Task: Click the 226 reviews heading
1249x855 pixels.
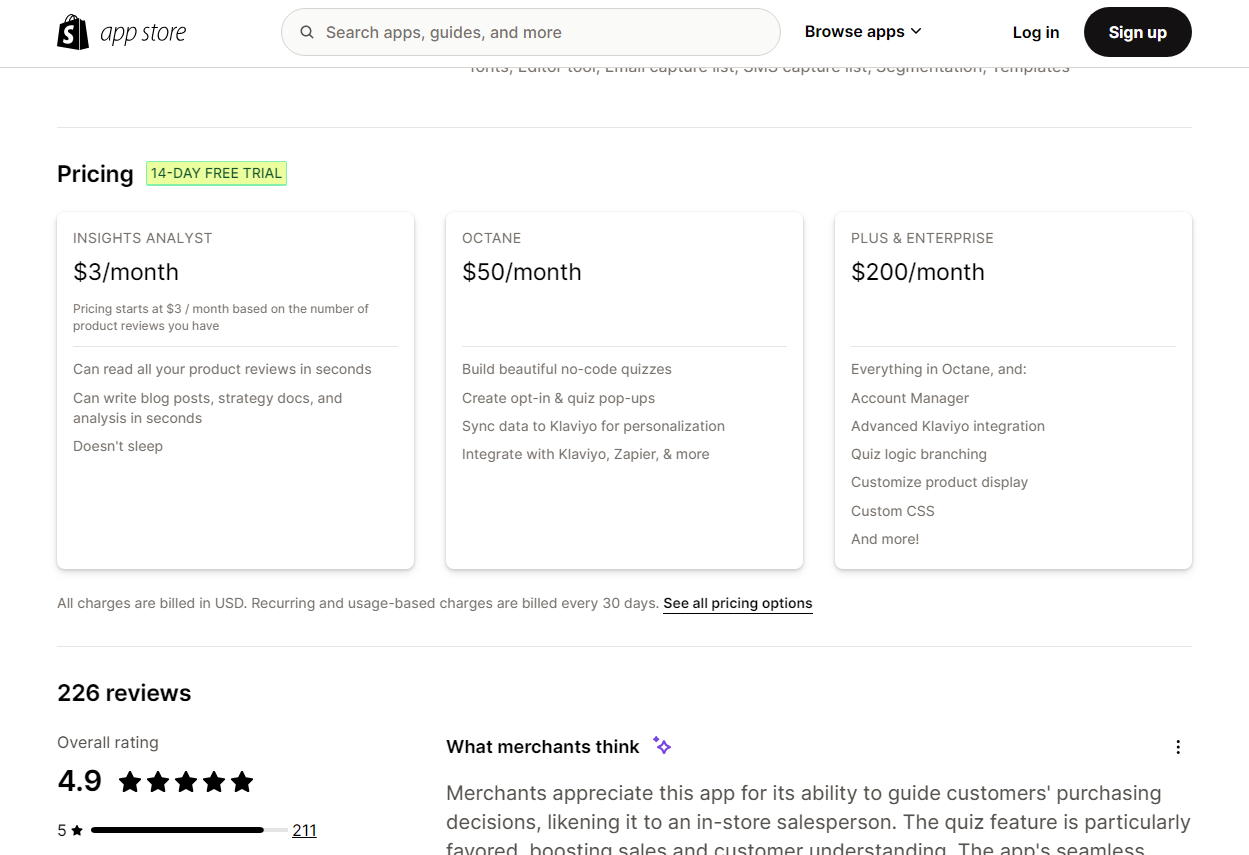Action: click(x=124, y=693)
